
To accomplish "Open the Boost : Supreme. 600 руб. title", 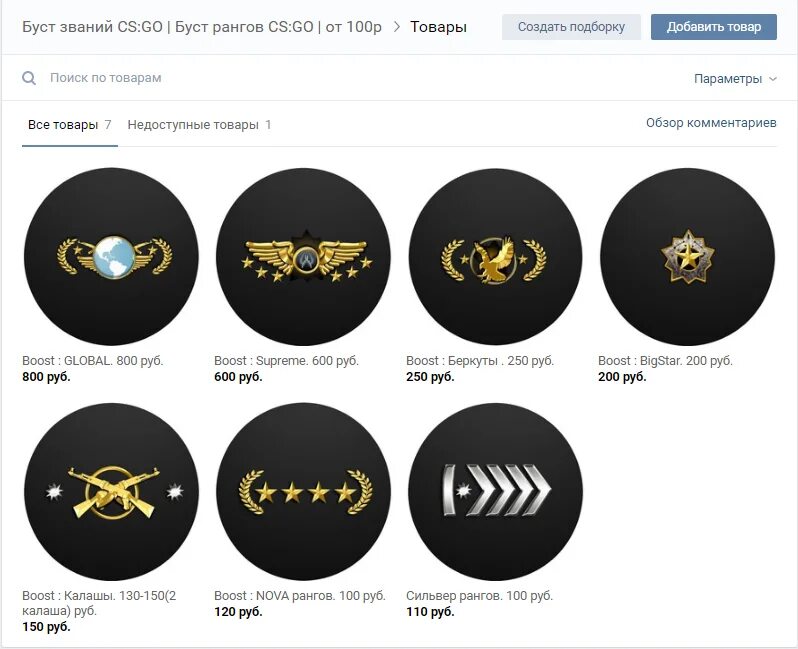I will click(x=286, y=361).
